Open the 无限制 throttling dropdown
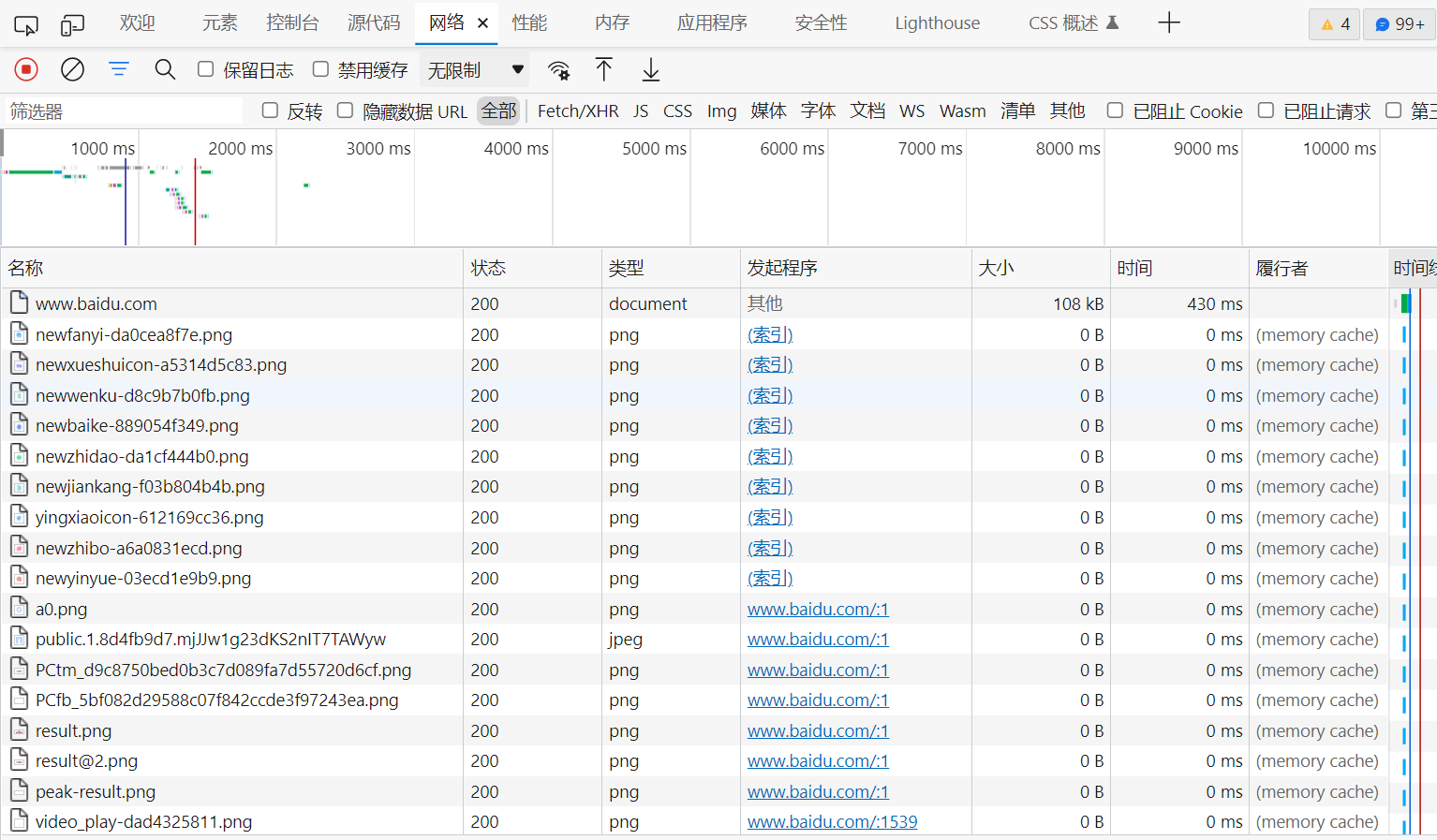Image resolution: width=1437 pixels, height=840 pixels. (476, 70)
